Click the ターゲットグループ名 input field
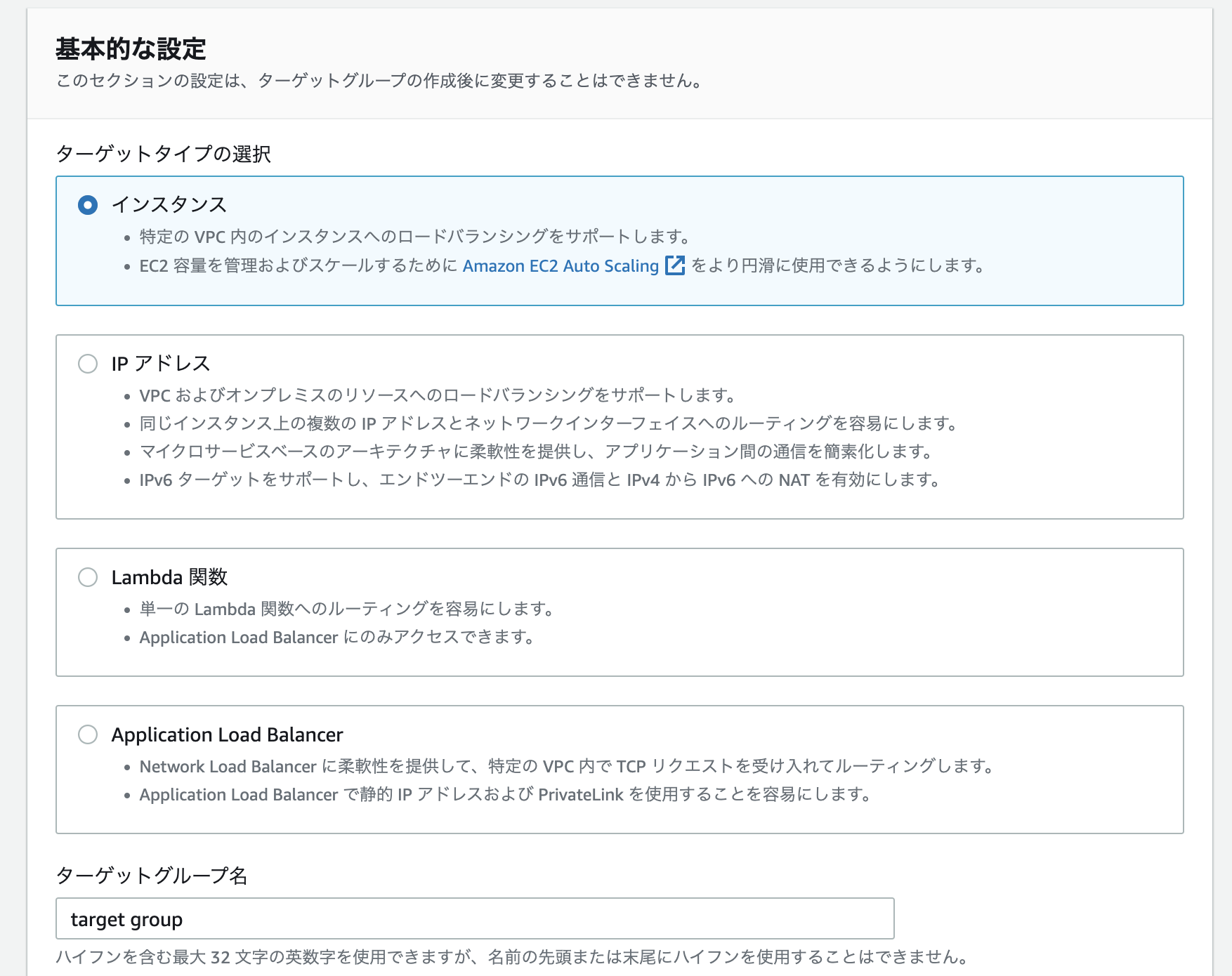The image size is (1232, 976). coord(475,918)
